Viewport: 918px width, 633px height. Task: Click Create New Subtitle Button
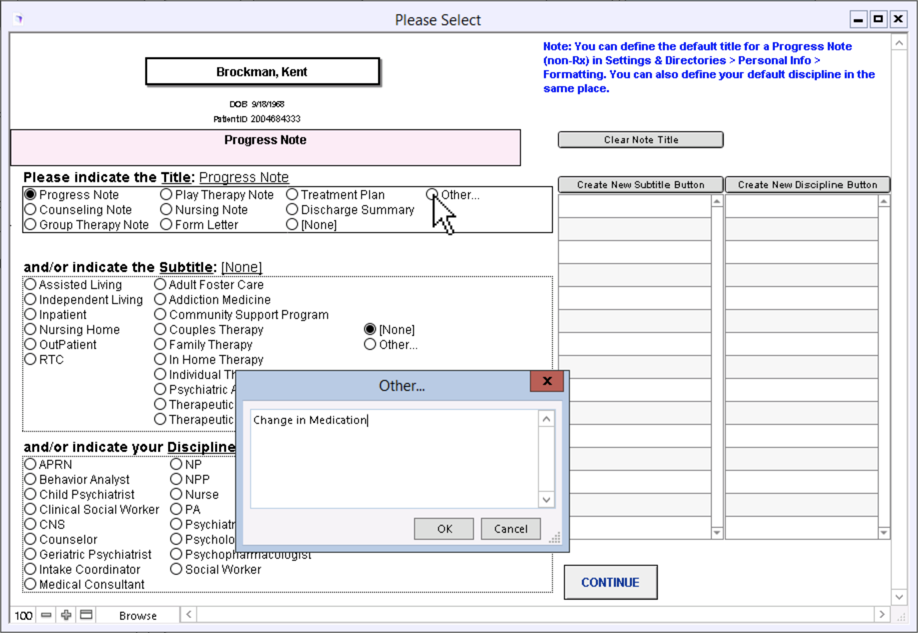coord(640,185)
